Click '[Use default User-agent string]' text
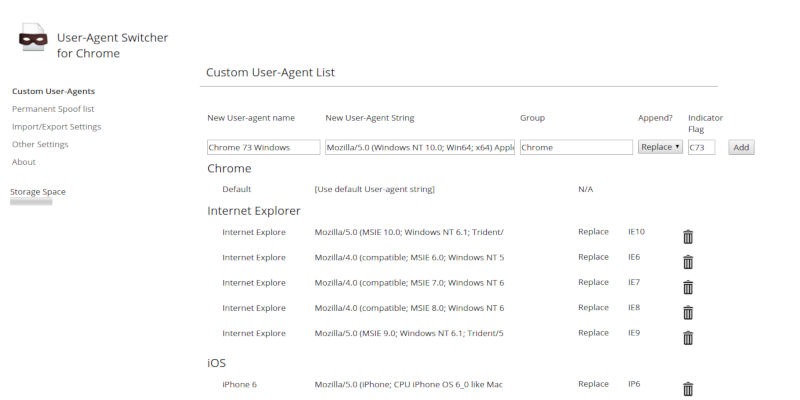The image size is (800, 400). pyautogui.click(x=374, y=189)
